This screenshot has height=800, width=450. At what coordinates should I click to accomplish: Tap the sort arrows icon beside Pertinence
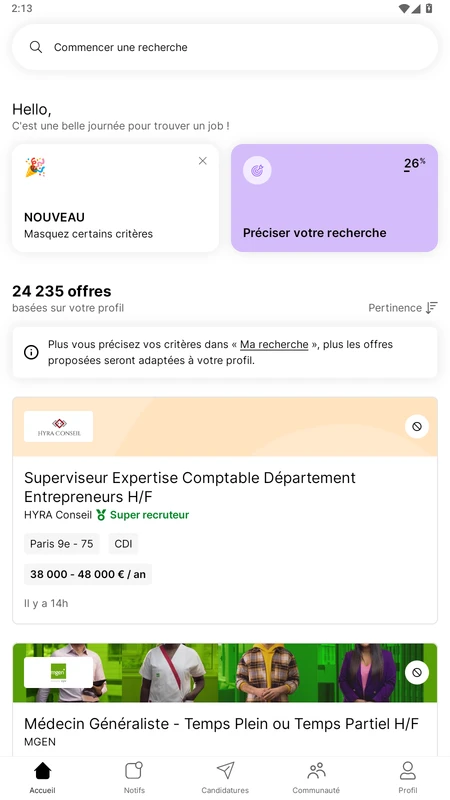432,308
